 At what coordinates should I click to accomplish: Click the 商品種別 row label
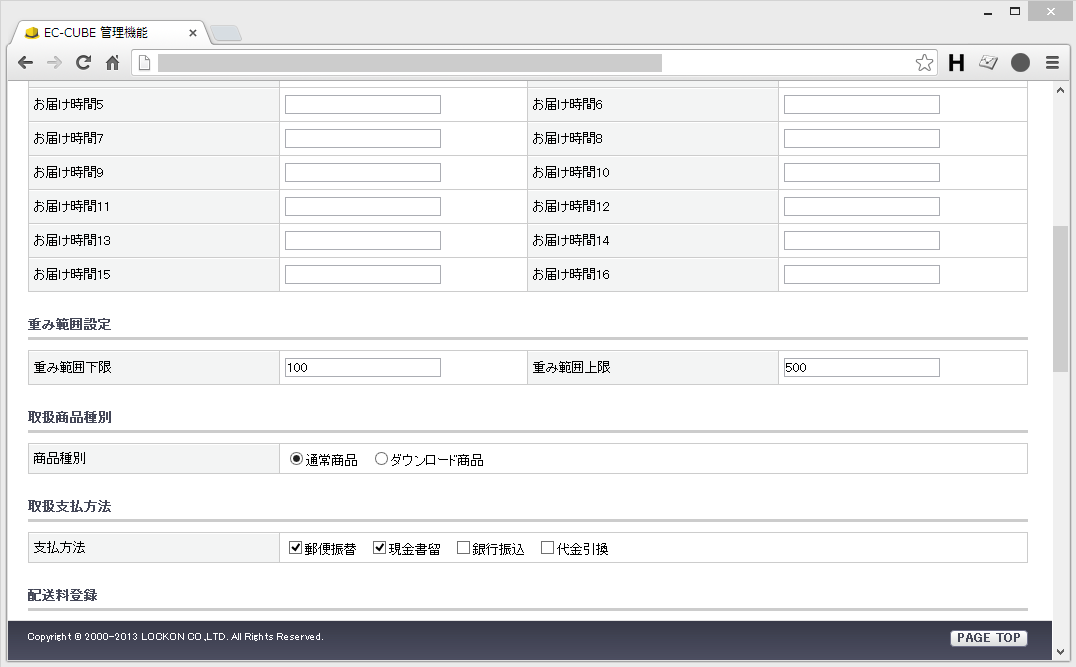pyautogui.click(x=60, y=458)
